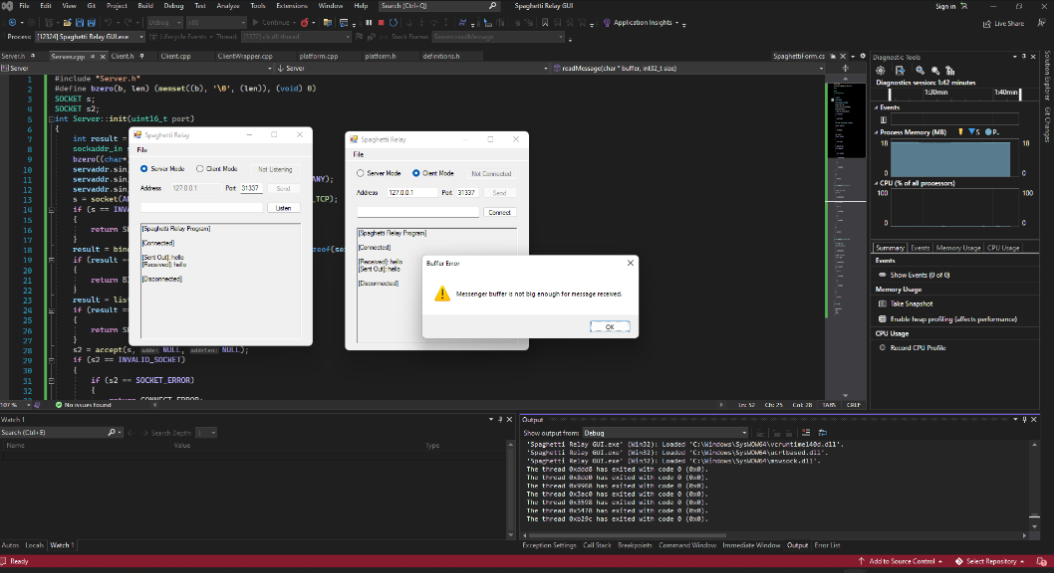Click OK in Buffer Error dialog
1054x573 pixels.
tap(610, 327)
